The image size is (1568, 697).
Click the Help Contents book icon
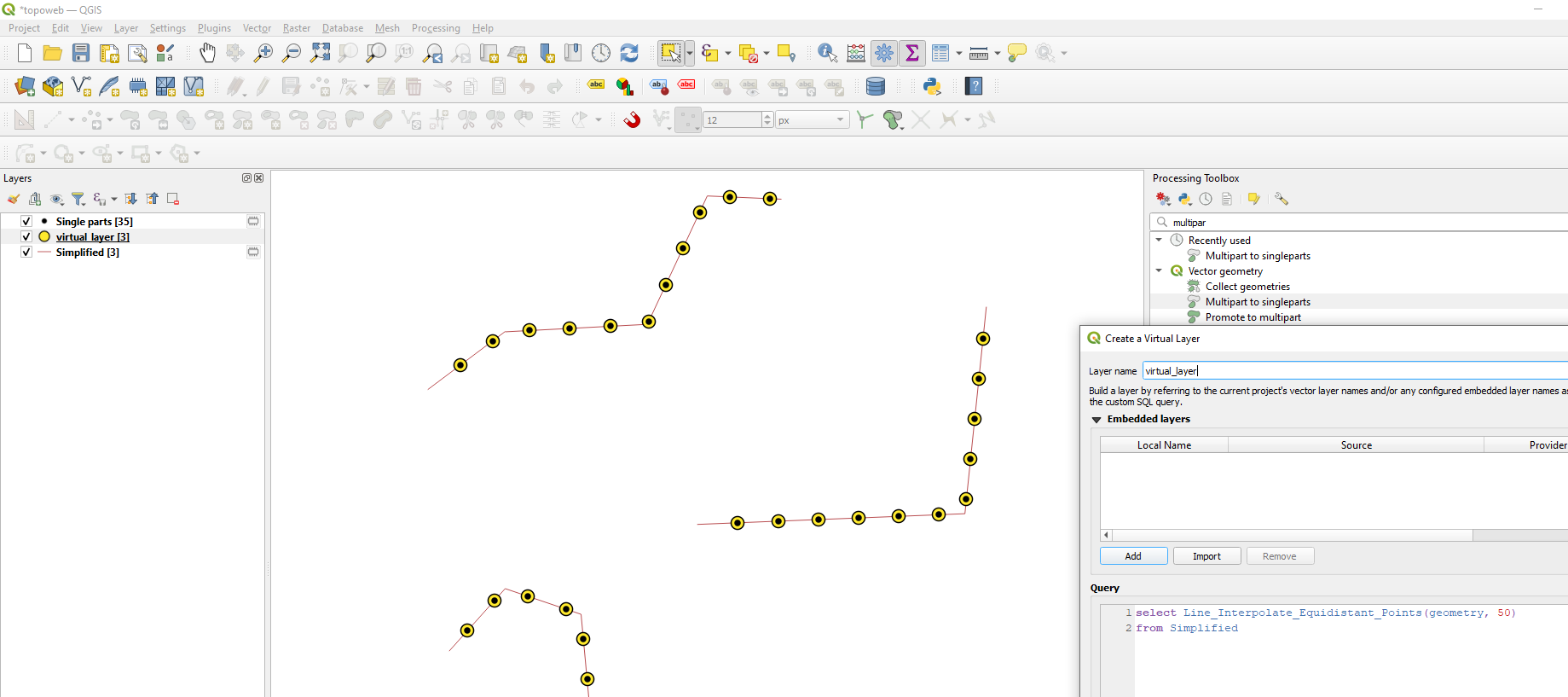tap(974, 86)
